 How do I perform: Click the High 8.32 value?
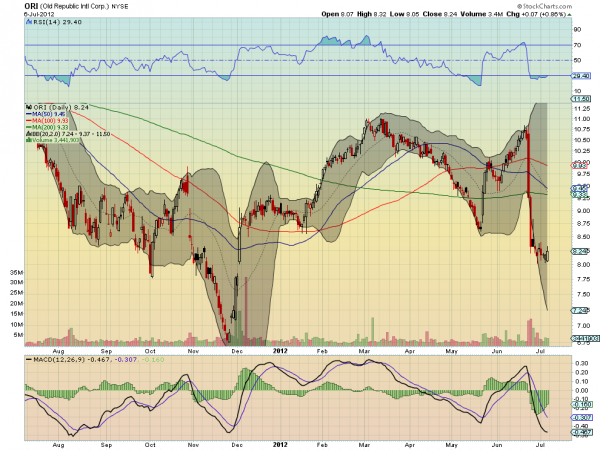371,14
